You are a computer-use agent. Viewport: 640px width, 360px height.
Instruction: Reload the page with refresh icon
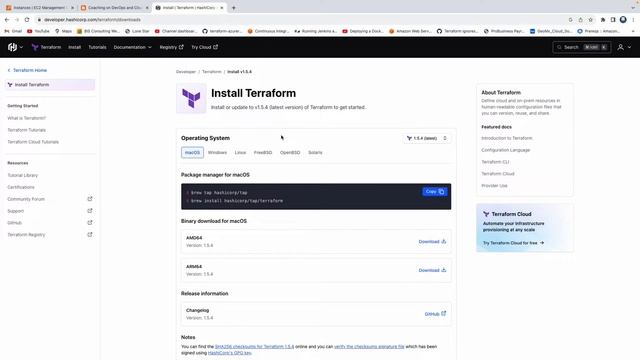point(27,20)
